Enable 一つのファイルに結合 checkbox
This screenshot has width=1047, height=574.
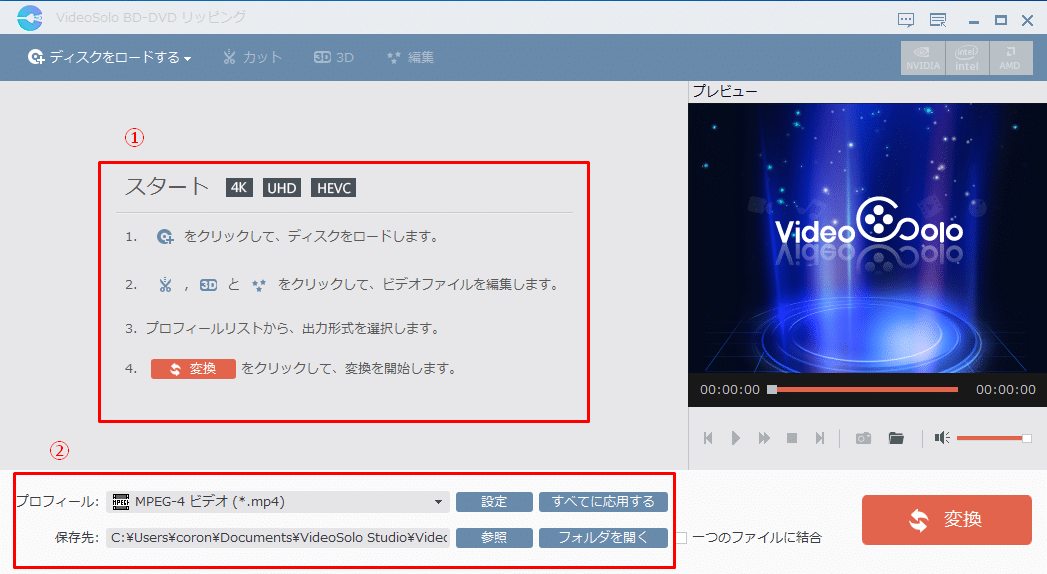point(682,537)
